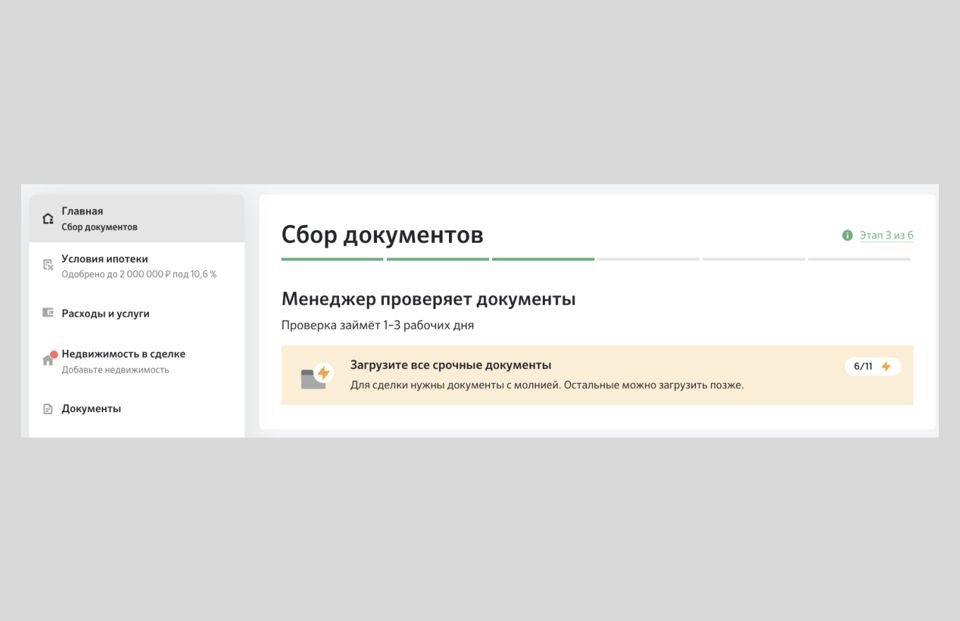
Task: Click the first green progress segment
Action: coord(332,259)
